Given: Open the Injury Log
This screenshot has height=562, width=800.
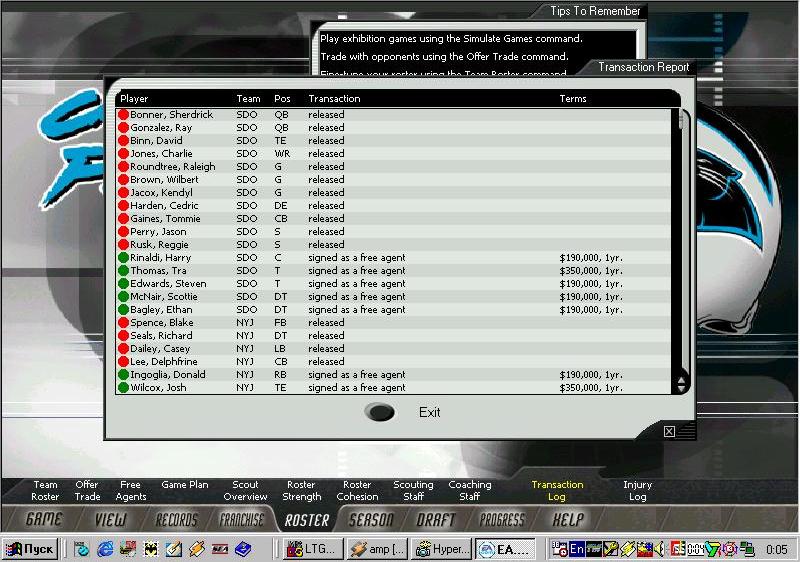Looking at the screenshot, I should (637, 491).
